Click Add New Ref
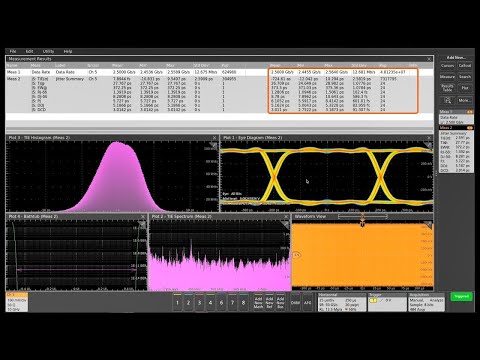 (x=269, y=302)
